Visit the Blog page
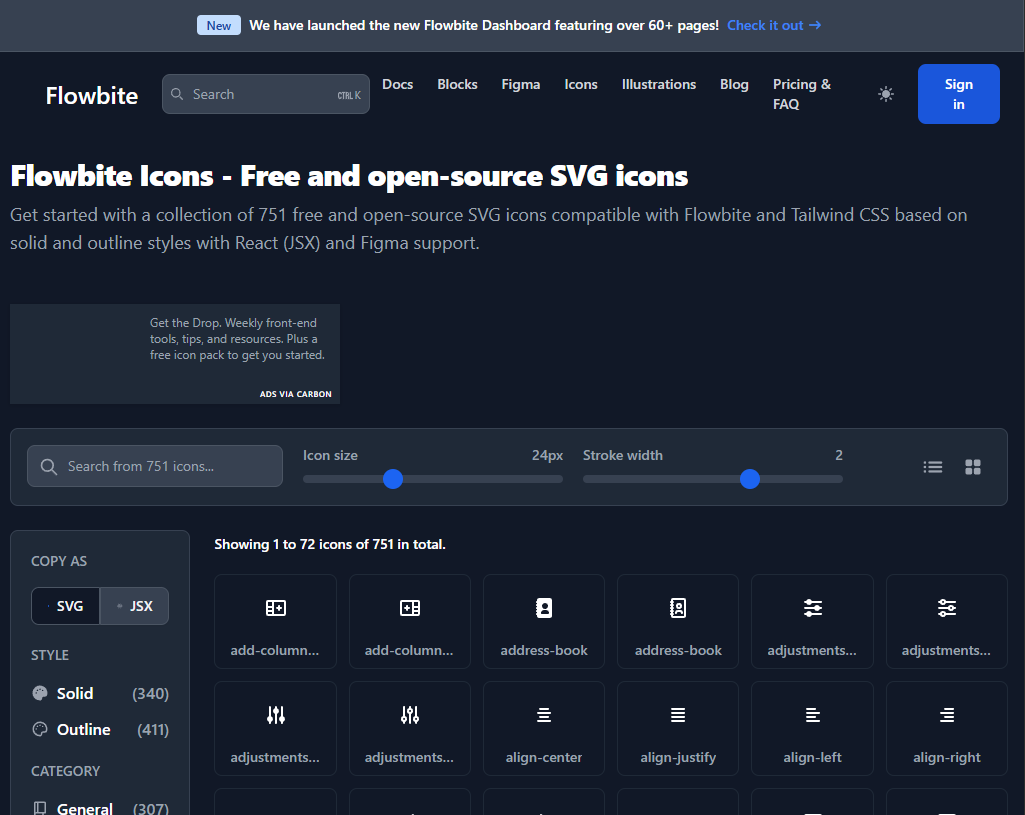Screen dimensions: 1025x815 point(734,84)
